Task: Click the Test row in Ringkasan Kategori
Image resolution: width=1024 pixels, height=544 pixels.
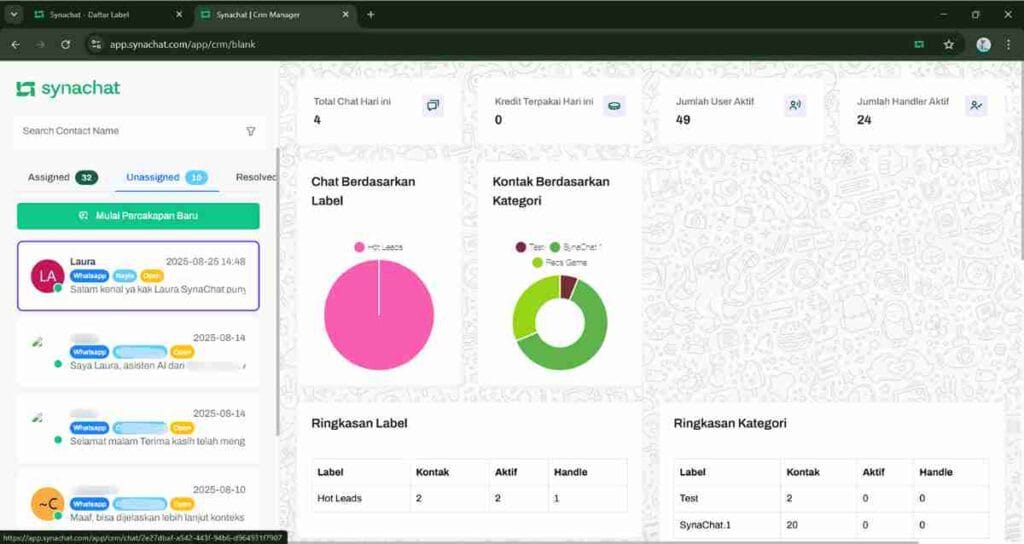Action: click(831, 498)
